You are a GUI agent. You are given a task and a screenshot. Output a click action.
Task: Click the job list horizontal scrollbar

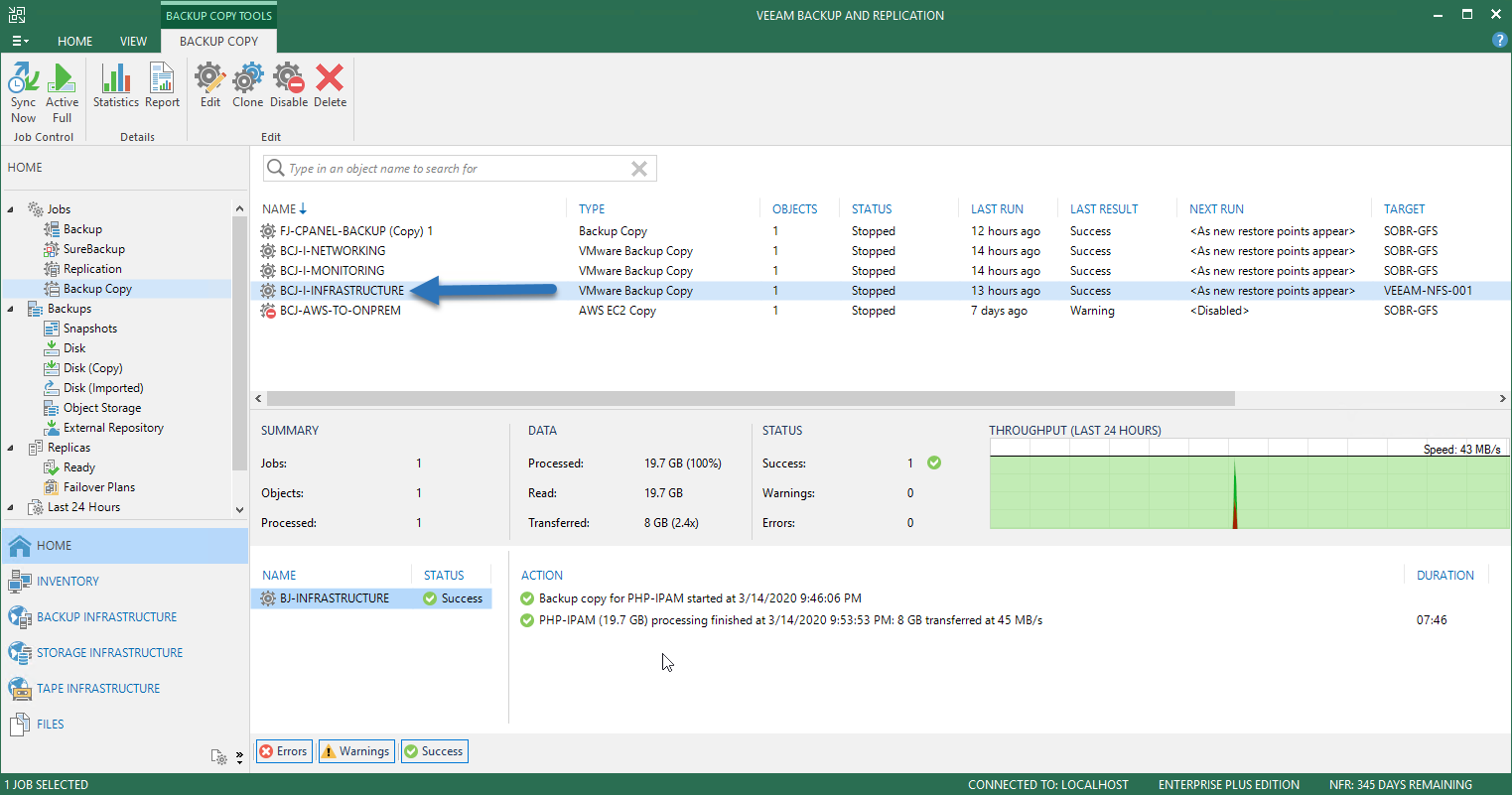[751, 398]
